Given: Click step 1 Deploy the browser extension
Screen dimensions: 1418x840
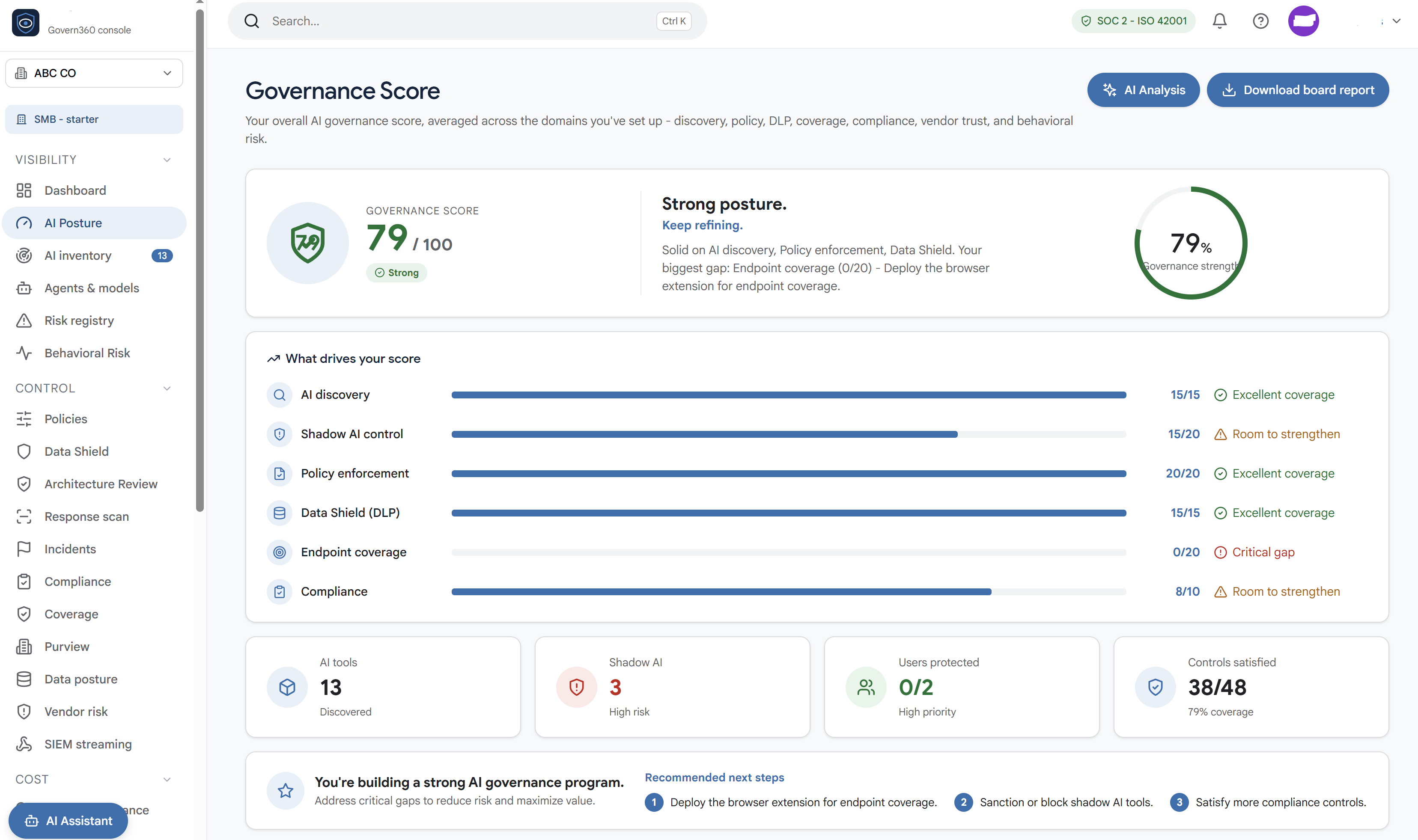Looking at the screenshot, I should (791, 803).
